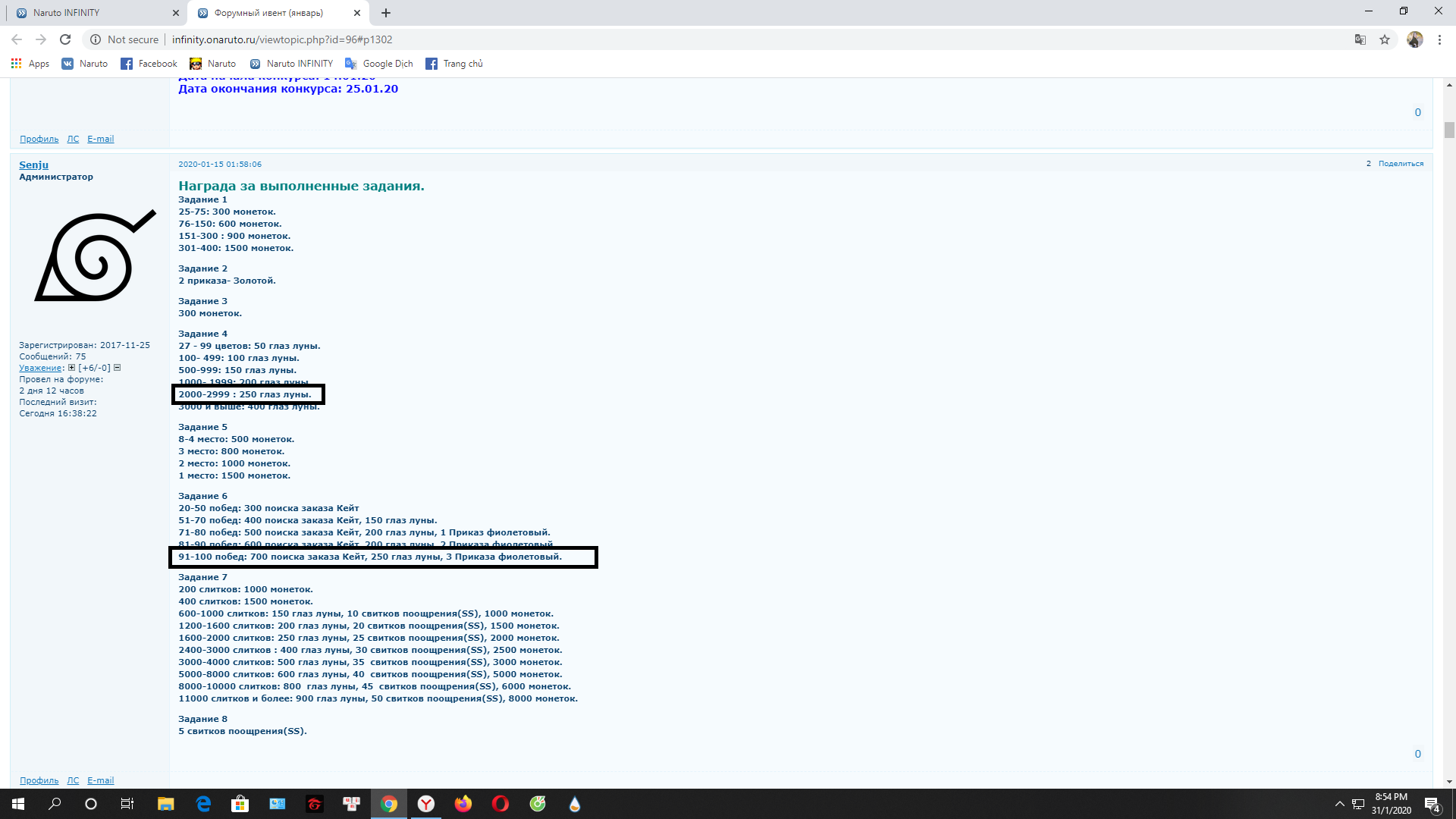
Task: Bookmark this page with the star
Action: click(x=1385, y=39)
